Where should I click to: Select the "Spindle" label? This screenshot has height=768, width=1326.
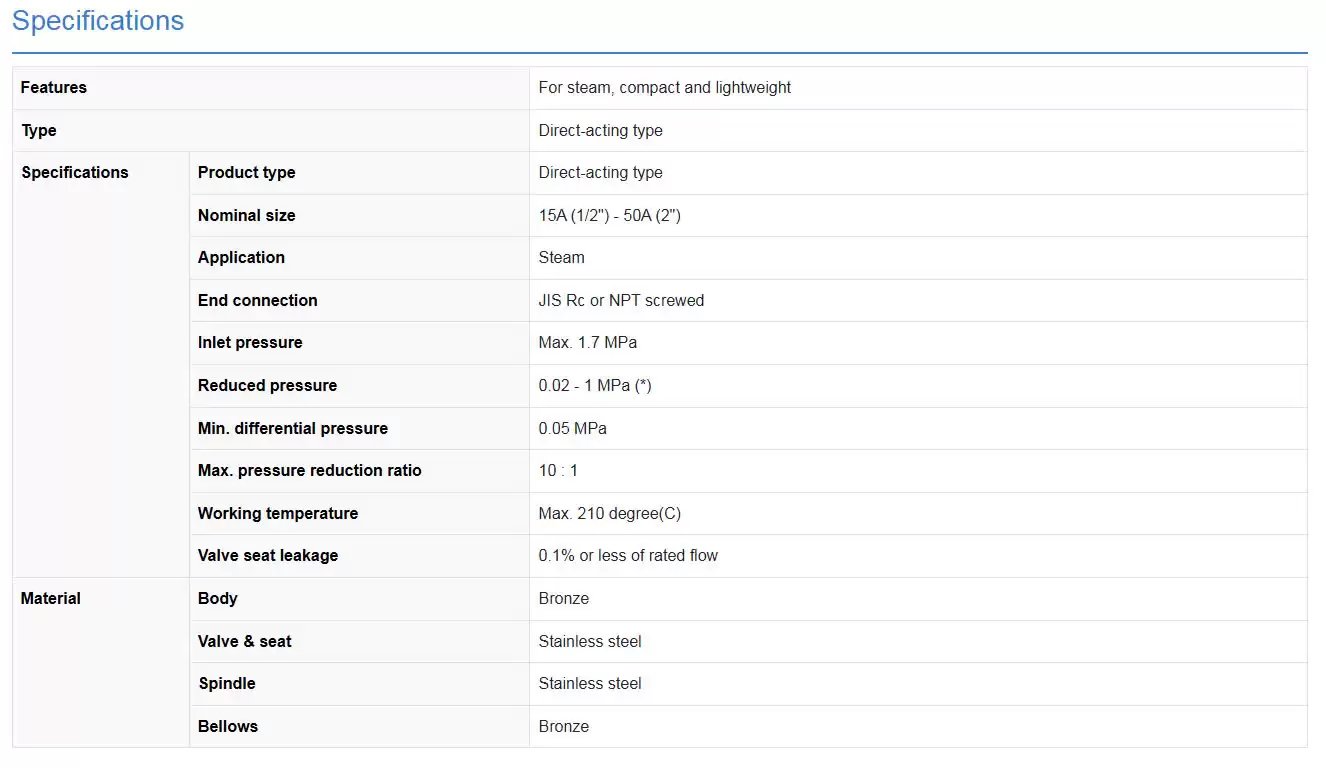pos(227,684)
